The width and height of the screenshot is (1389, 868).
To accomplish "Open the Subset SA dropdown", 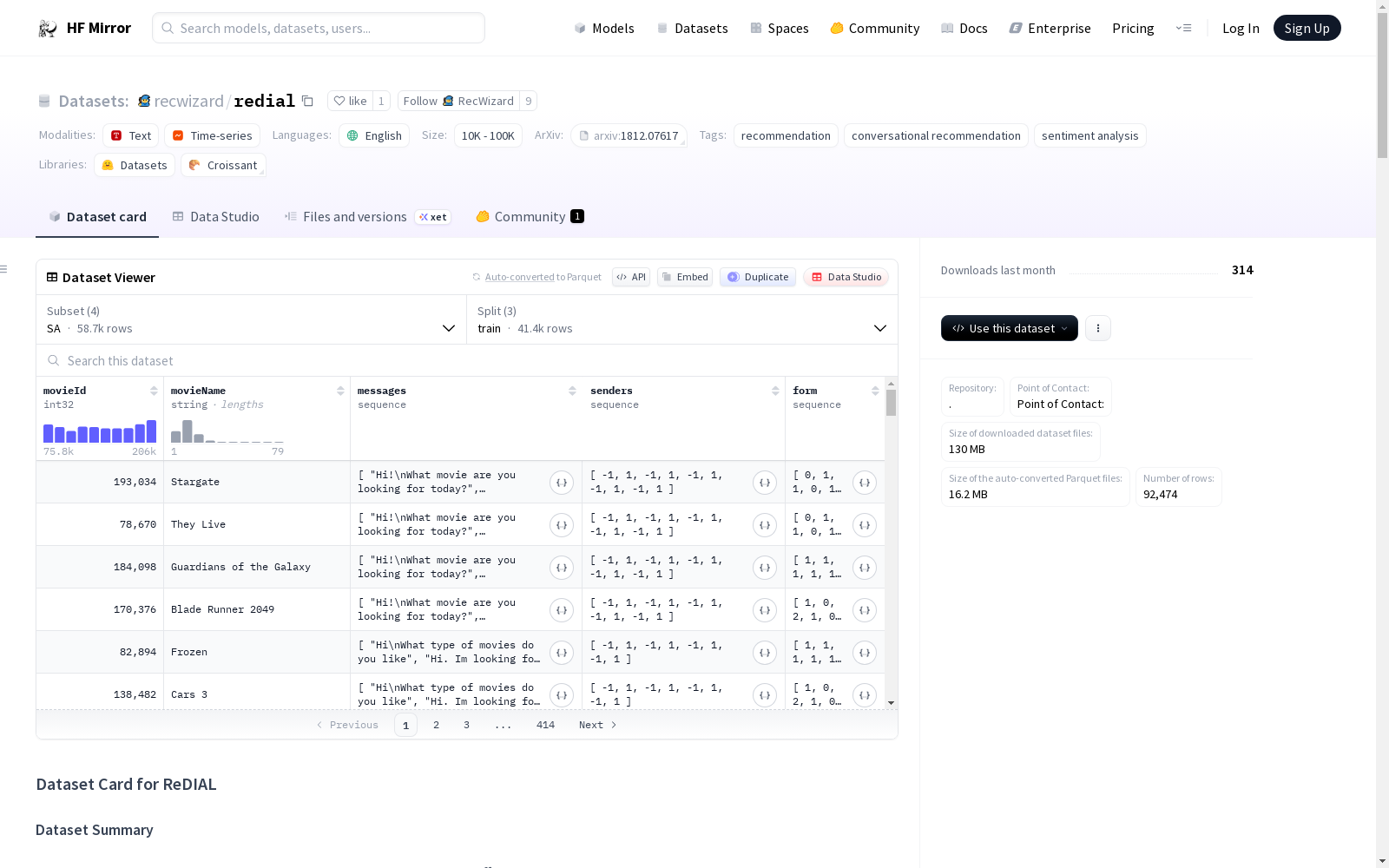I will click(x=251, y=319).
